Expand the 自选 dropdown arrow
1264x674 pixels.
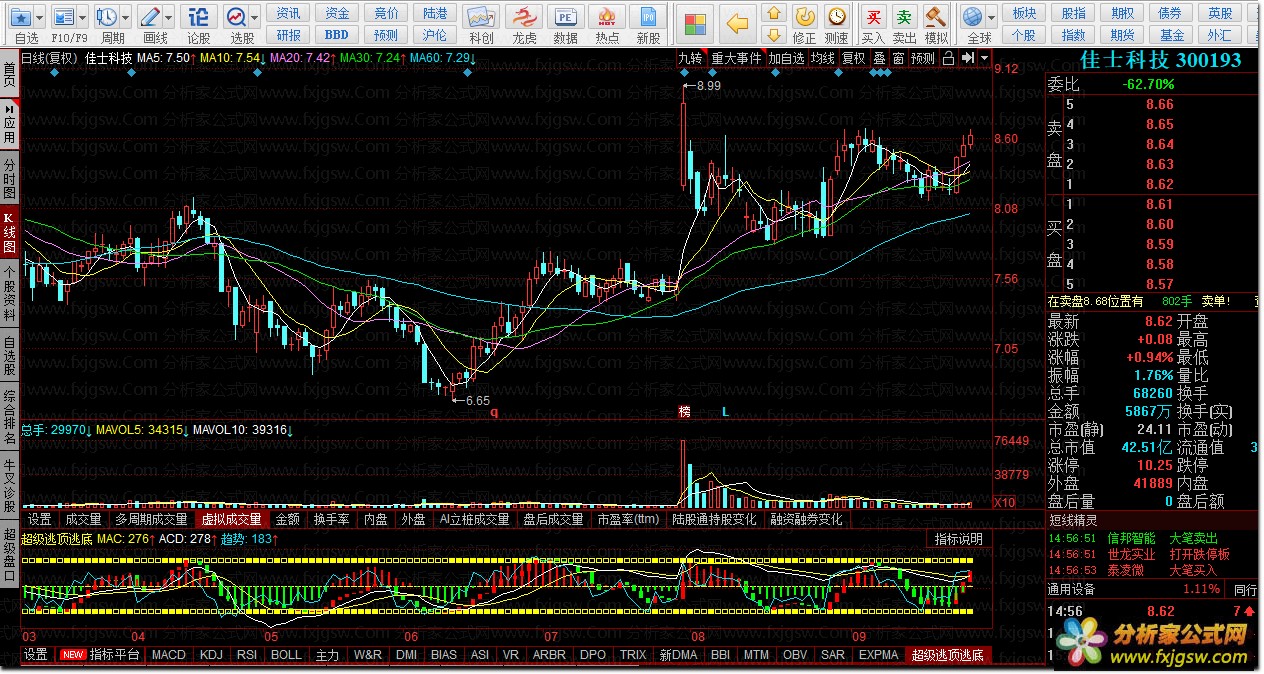pos(39,17)
